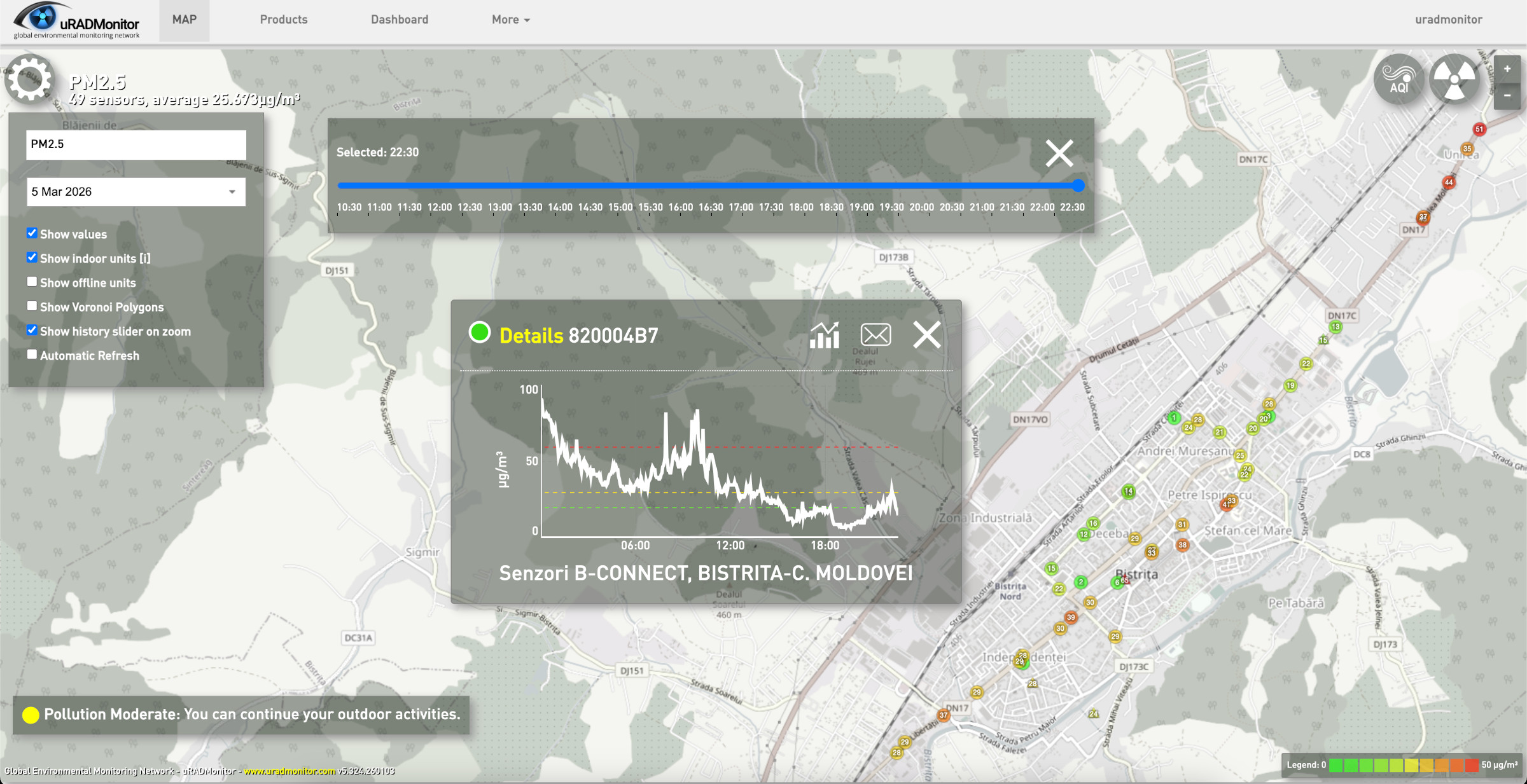
Task: Close the history time slider panel
Action: point(1059,153)
